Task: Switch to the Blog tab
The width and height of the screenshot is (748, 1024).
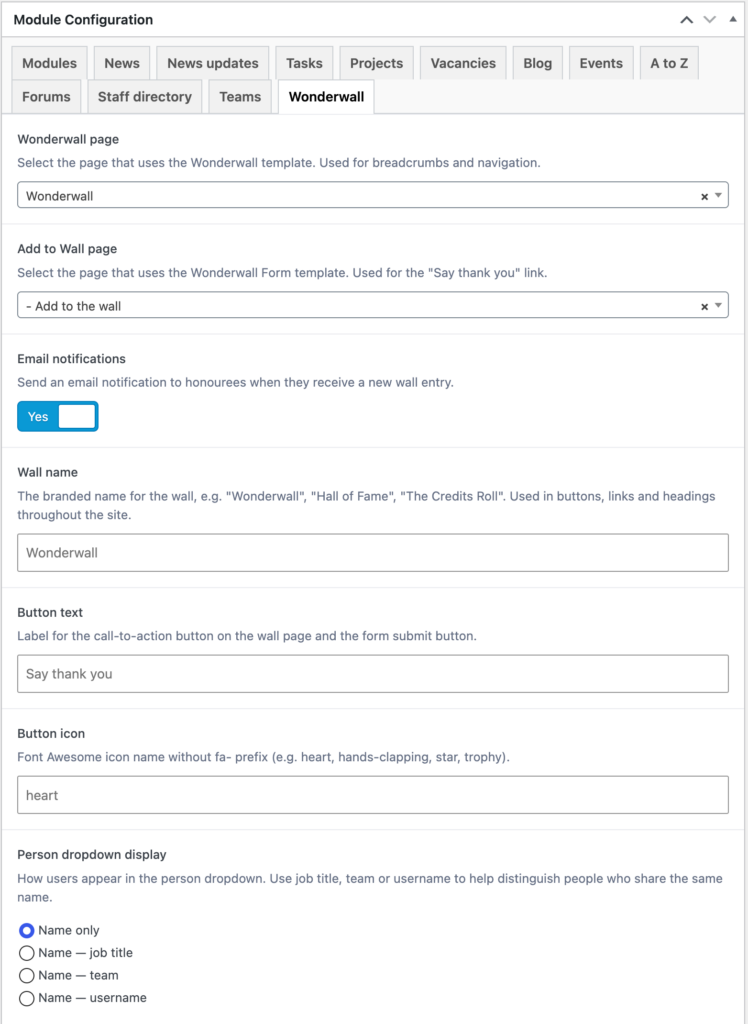Action: pos(538,63)
